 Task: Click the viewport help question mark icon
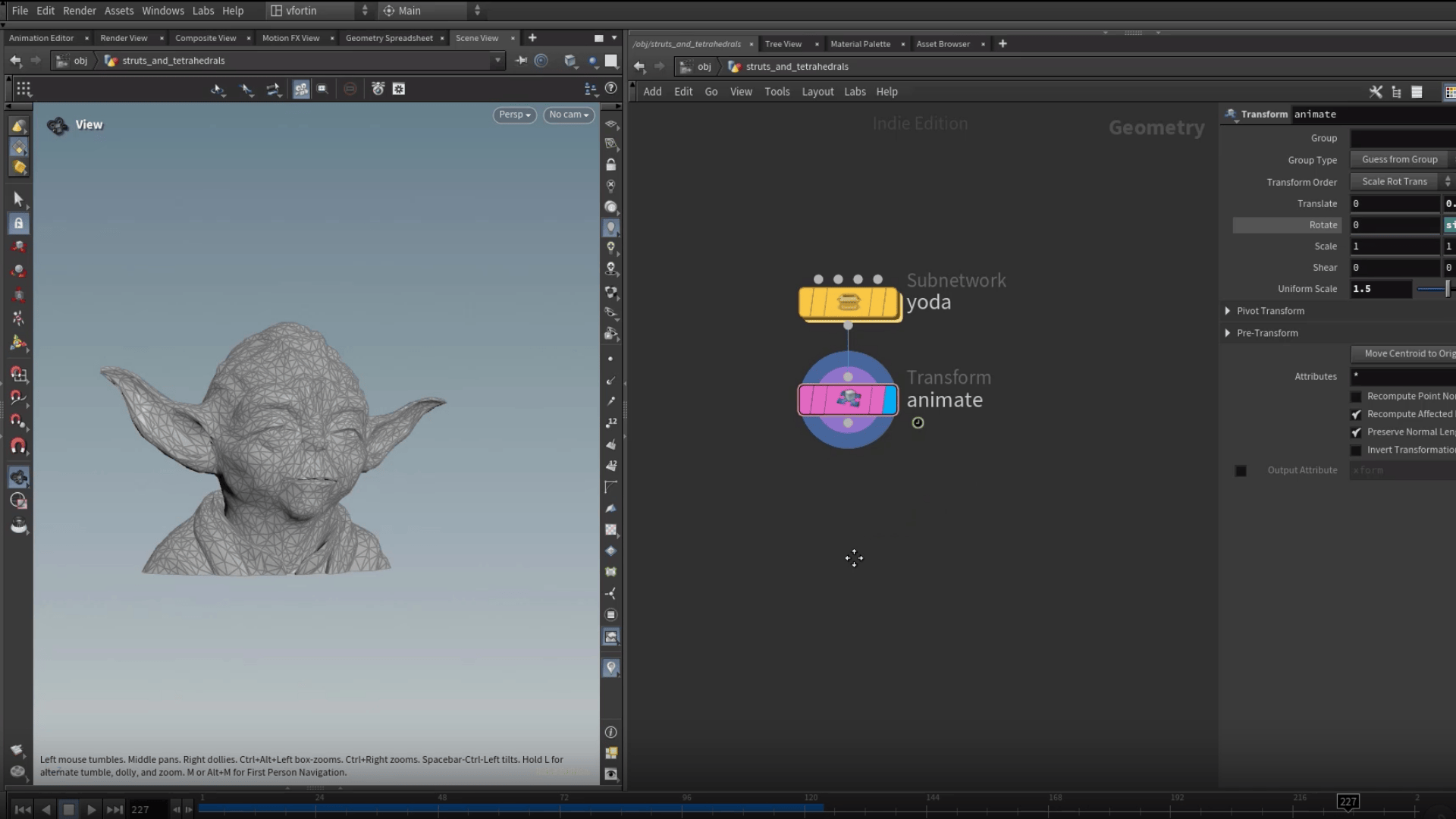click(610, 89)
